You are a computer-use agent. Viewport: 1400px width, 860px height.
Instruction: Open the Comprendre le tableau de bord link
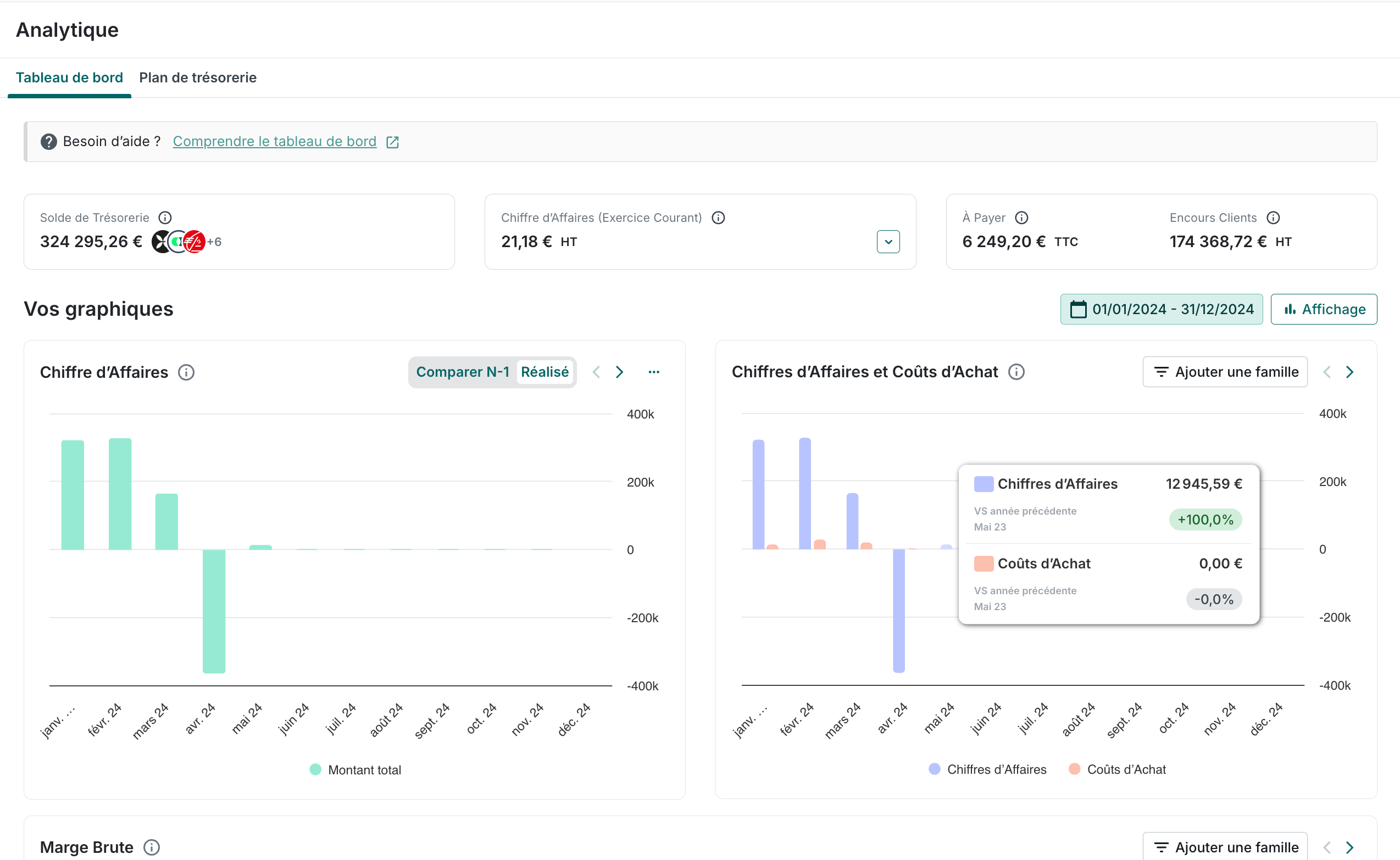coord(274,141)
